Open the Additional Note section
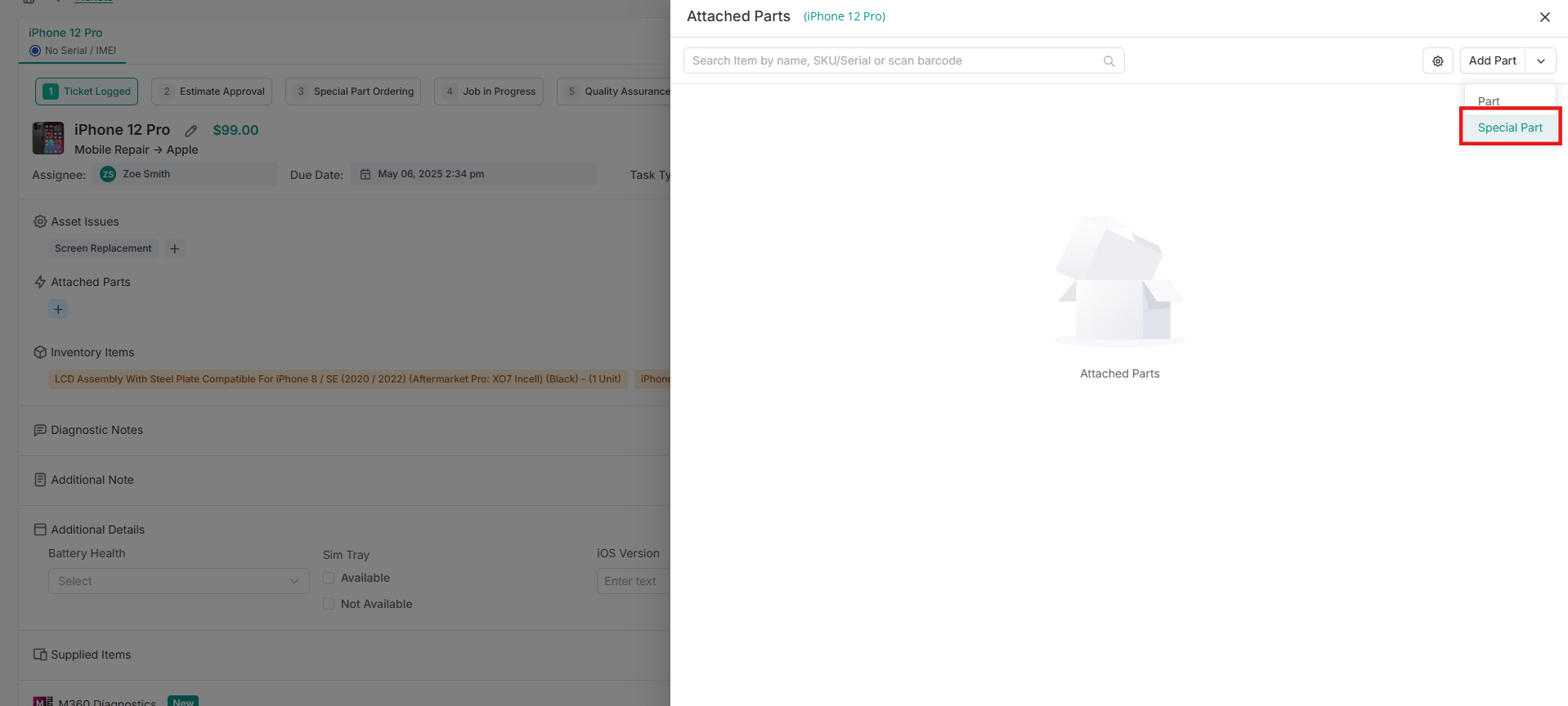The image size is (1568, 706). point(92,480)
